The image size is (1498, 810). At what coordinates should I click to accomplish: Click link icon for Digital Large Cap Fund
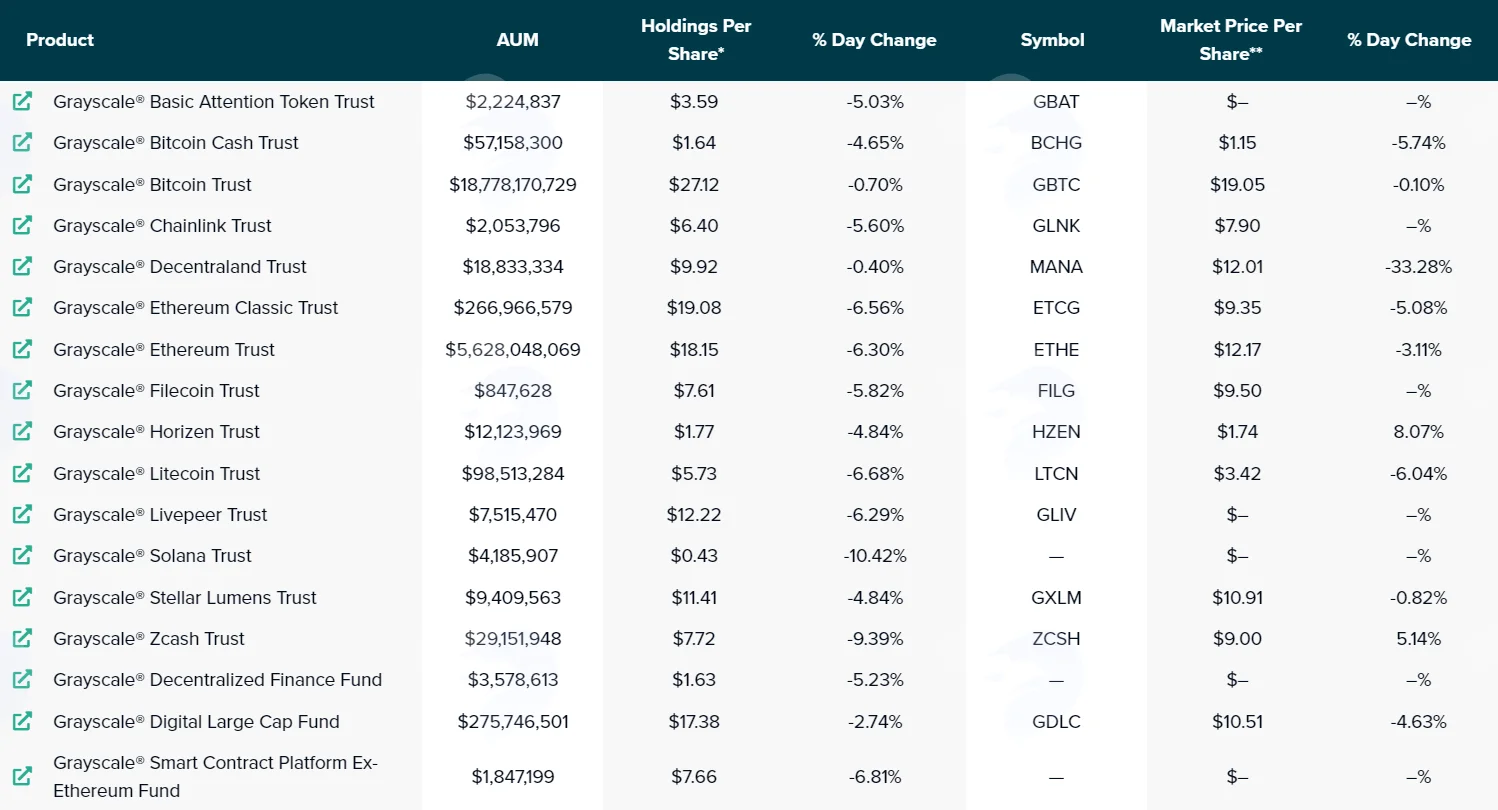click(22, 721)
